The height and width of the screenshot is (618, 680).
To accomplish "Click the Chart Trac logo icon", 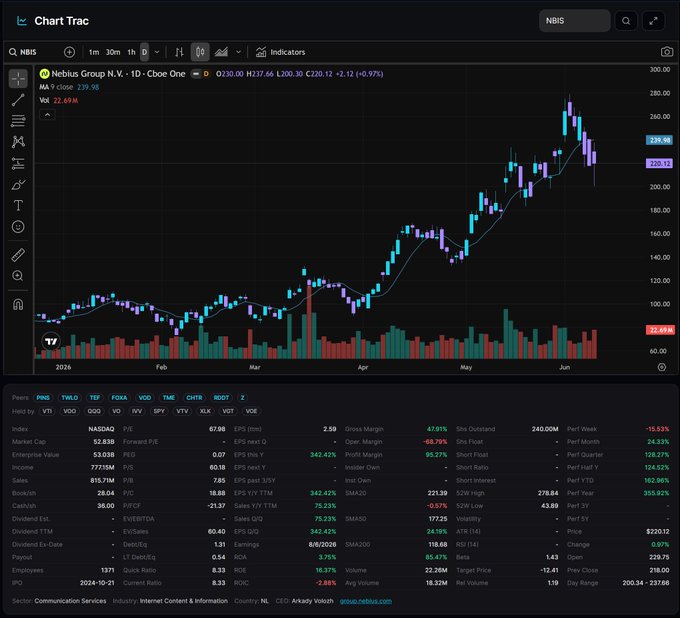I will [x=22, y=21].
